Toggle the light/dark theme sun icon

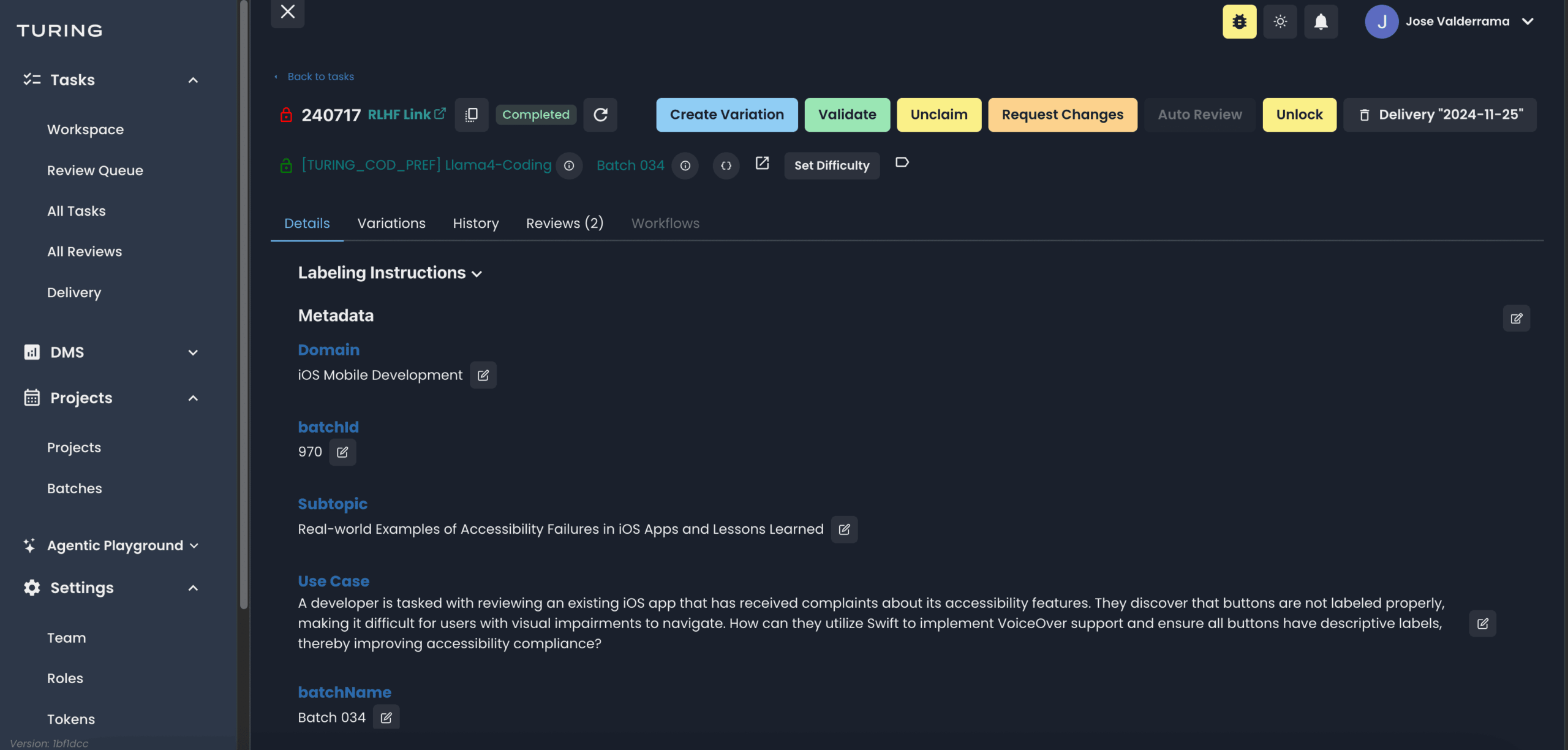pyautogui.click(x=1280, y=22)
